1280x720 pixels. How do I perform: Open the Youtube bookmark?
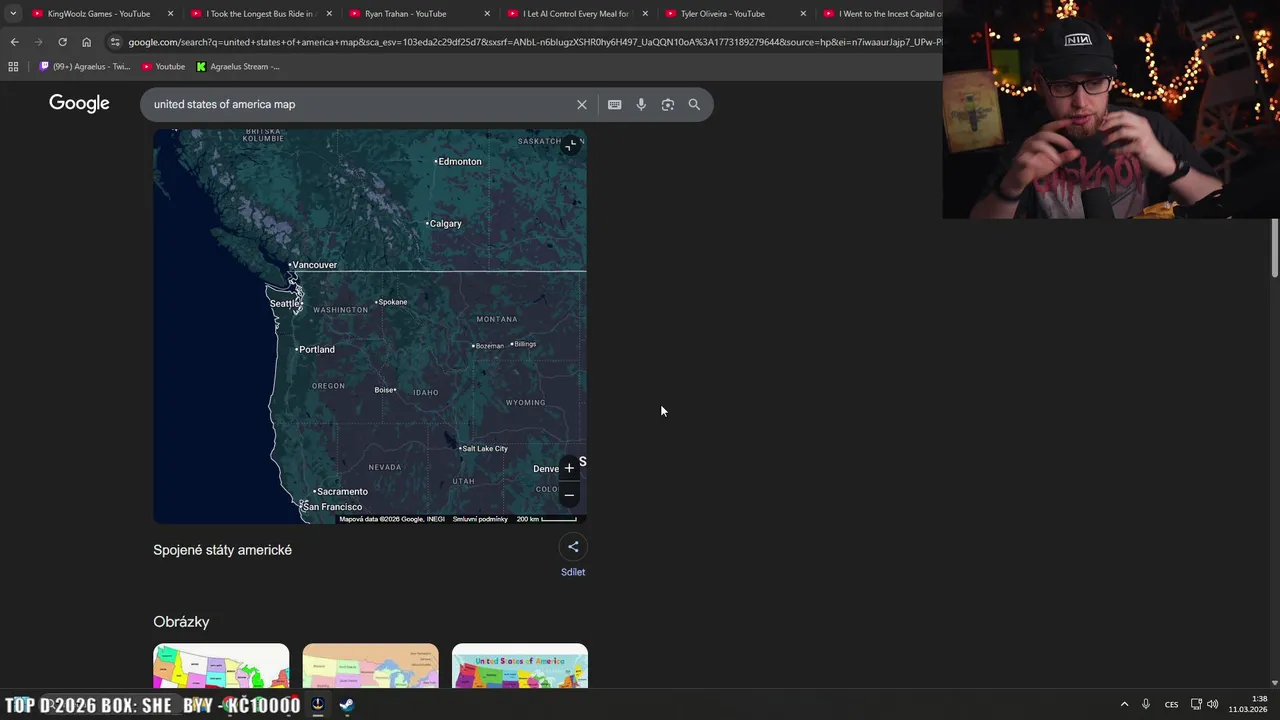pos(163,66)
